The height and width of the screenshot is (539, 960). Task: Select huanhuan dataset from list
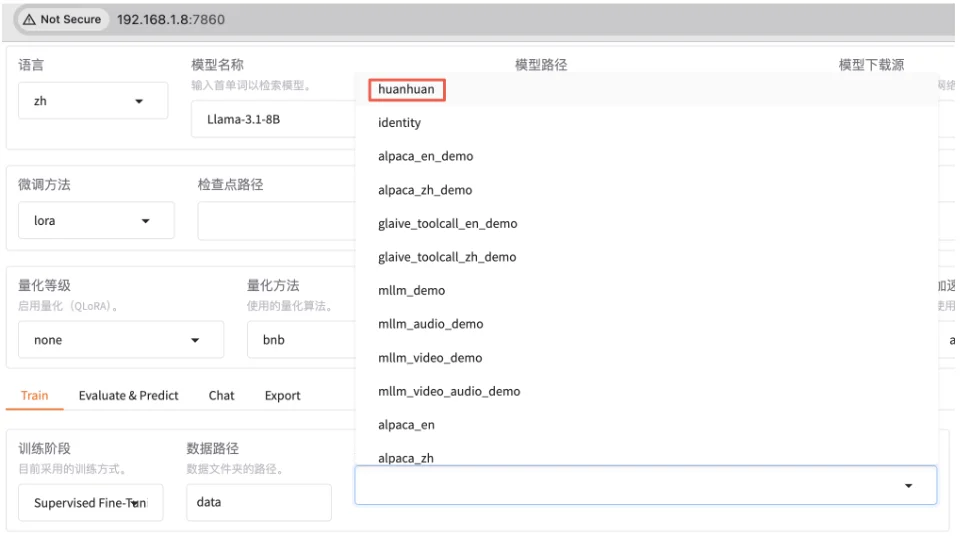click(406, 90)
